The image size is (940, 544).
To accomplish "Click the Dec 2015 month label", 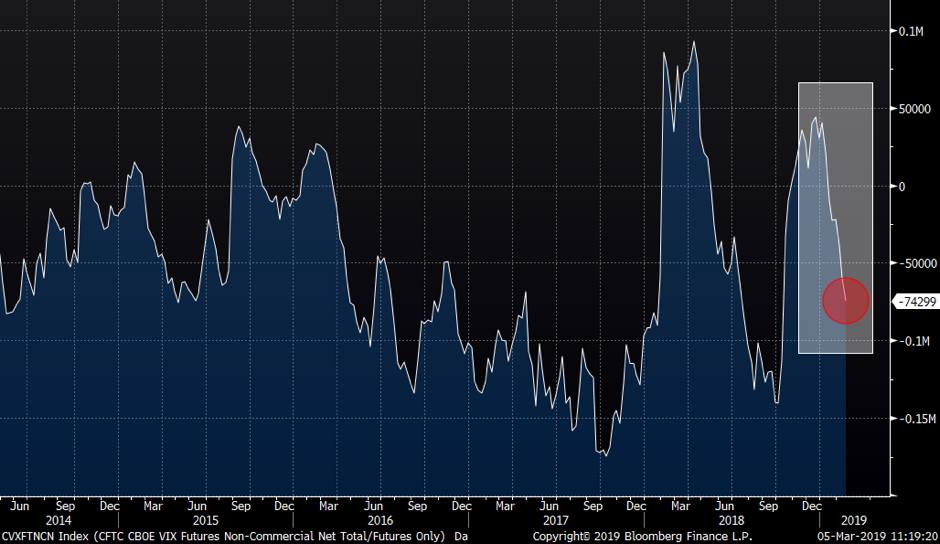I will pyautogui.click(x=285, y=506).
